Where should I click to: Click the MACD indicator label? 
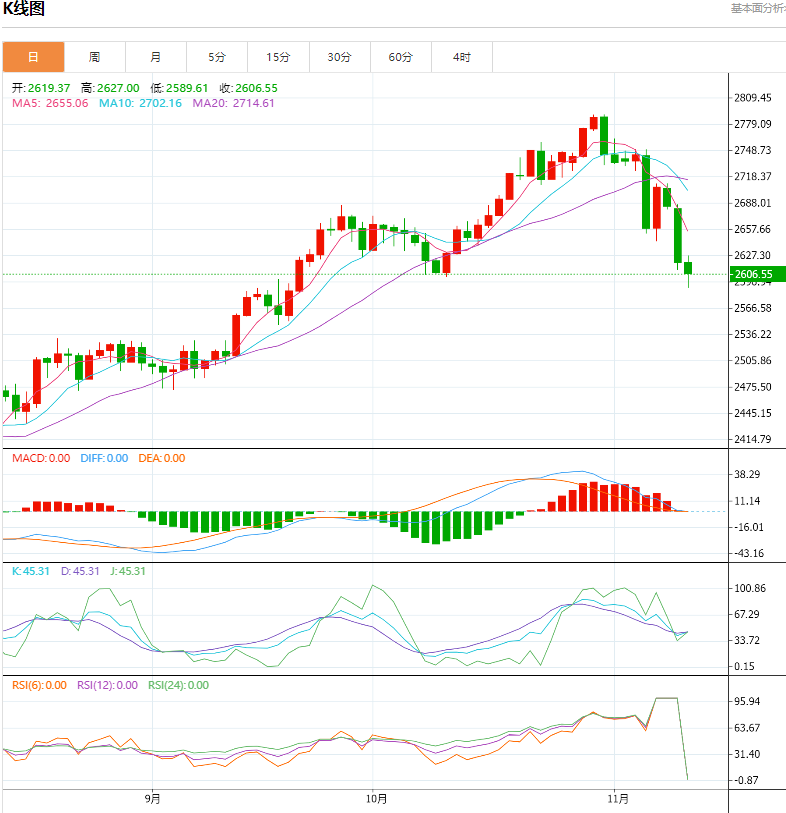(x=40, y=458)
